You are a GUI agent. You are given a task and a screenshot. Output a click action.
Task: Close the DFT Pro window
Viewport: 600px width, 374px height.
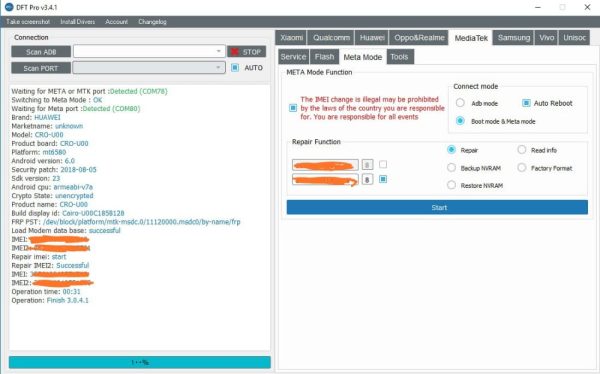click(587, 7)
